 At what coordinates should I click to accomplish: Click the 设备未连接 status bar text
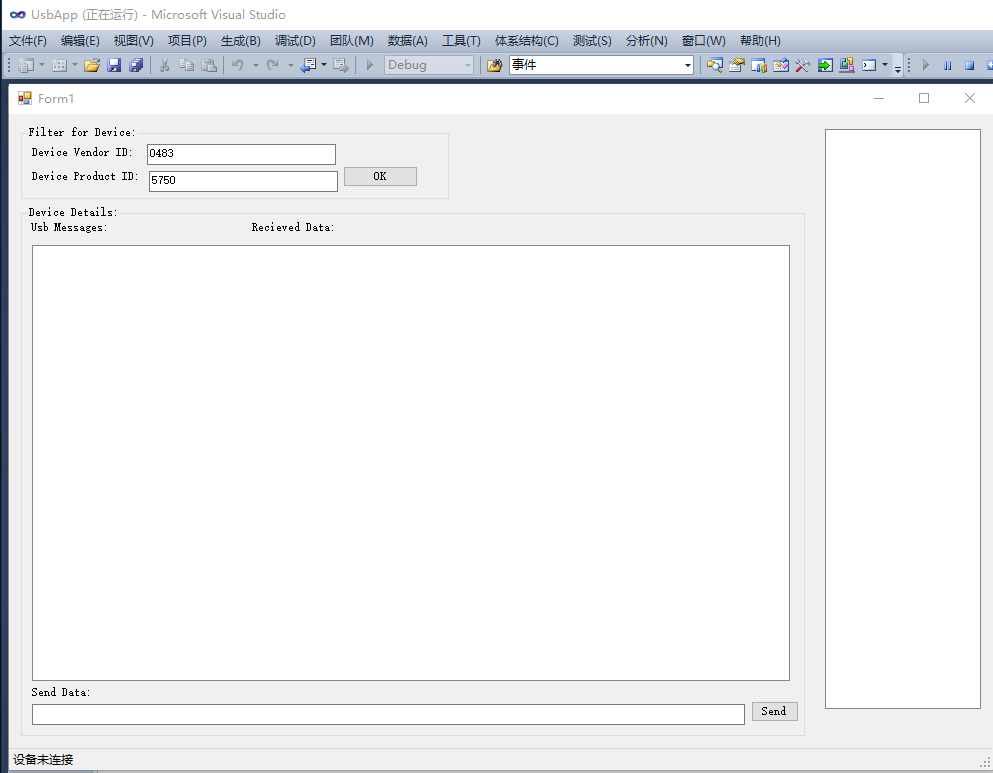pos(43,760)
